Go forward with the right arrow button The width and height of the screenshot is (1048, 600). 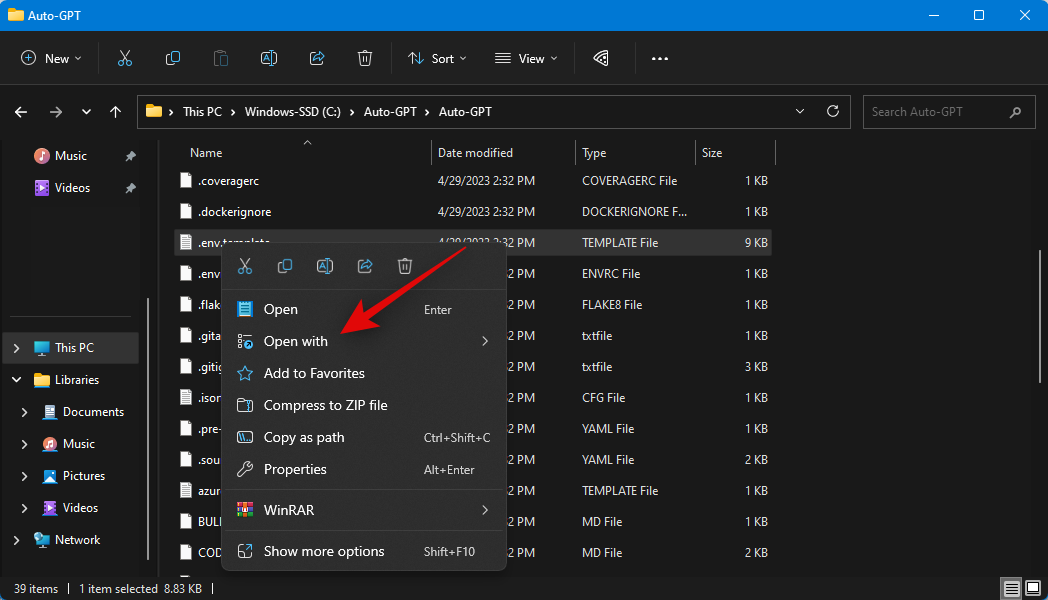(x=56, y=112)
